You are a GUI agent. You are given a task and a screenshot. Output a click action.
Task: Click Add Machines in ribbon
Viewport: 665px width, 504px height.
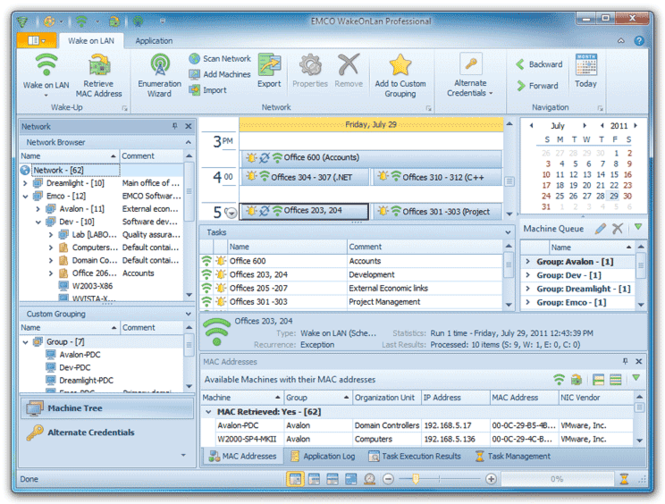click(x=220, y=74)
